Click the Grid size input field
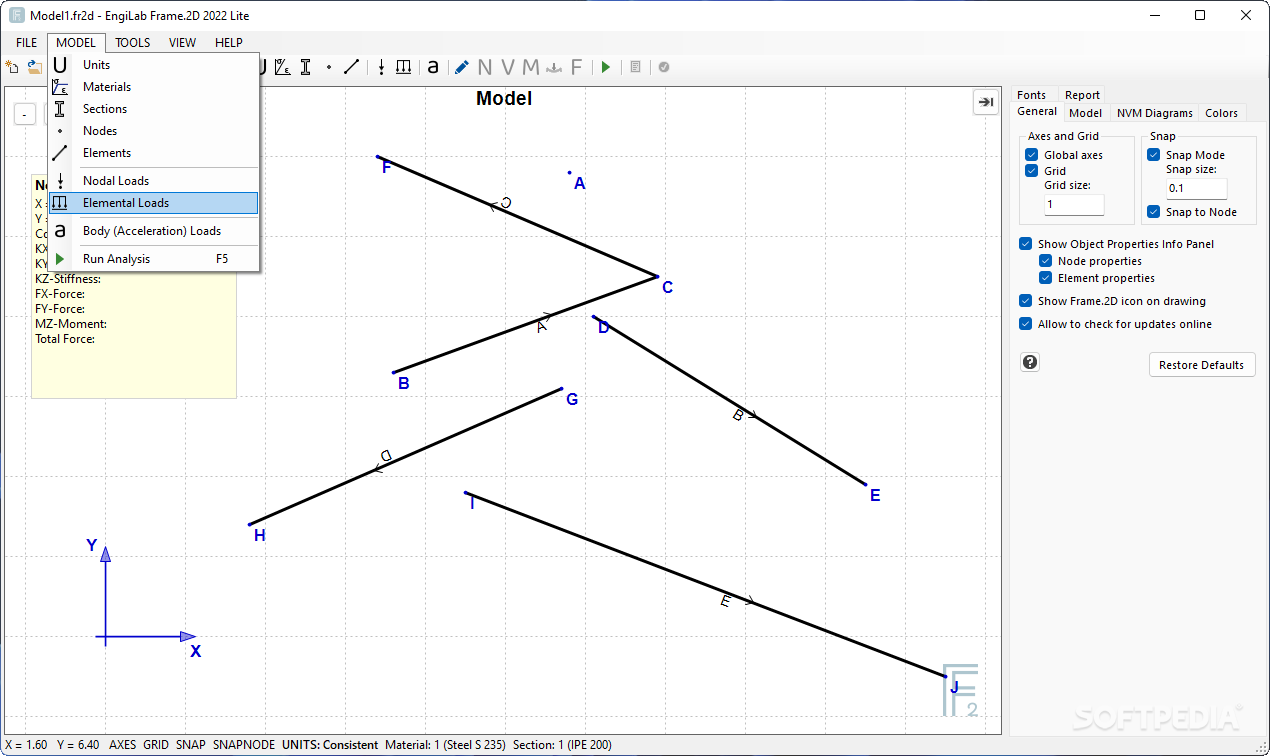Image resolution: width=1270 pixels, height=756 pixels. point(1074,204)
